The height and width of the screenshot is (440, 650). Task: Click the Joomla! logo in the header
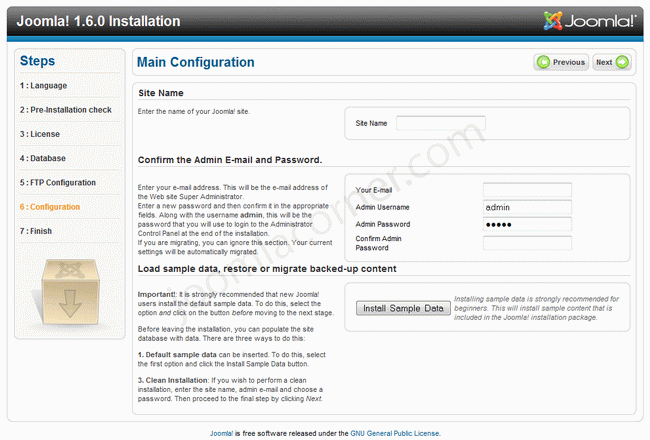[x=589, y=21]
